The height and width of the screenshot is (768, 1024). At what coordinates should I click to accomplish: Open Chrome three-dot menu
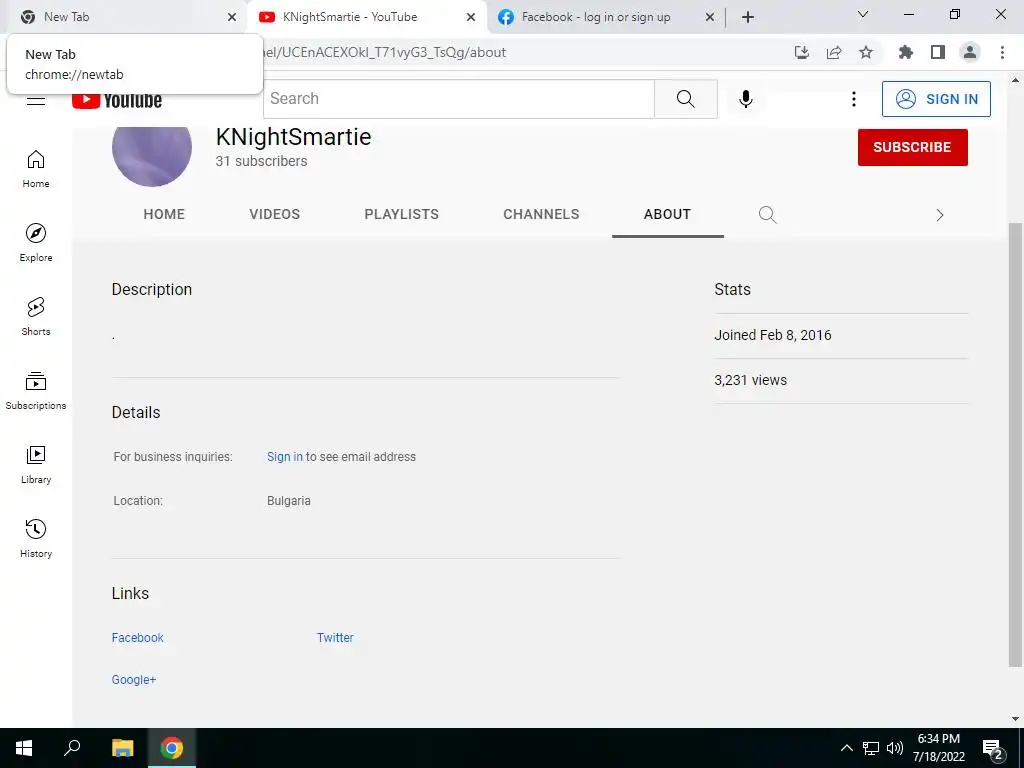(x=1002, y=52)
